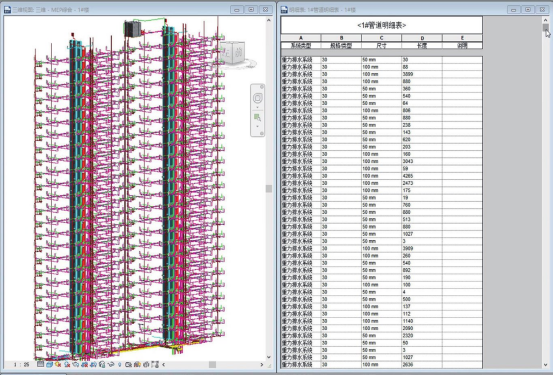Image resolution: width=553 pixels, height=375 pixels.
Task: Select length cell with value 2320
Action: pyautogui.click(x=422, y=335)
